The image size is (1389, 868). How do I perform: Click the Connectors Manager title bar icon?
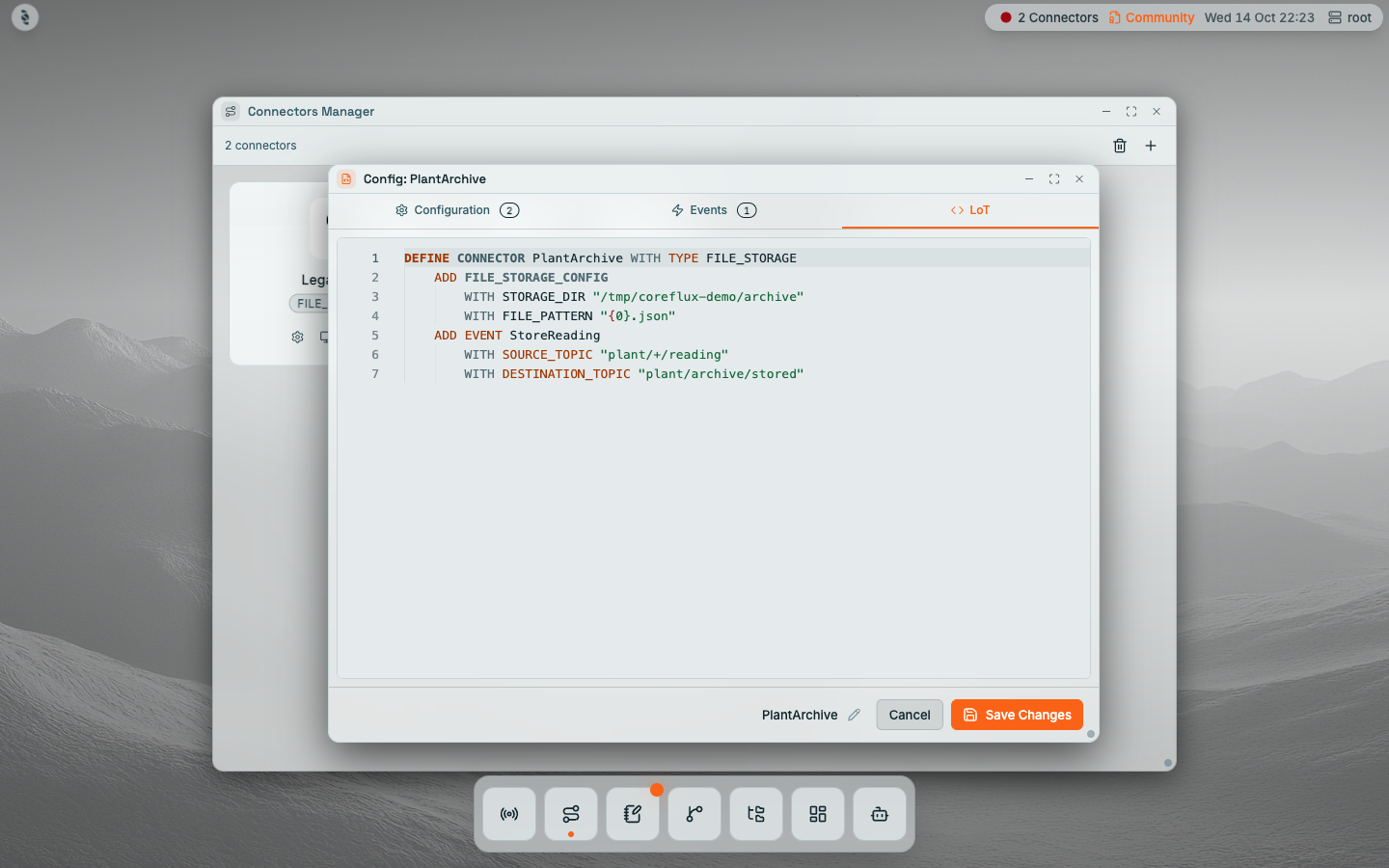[231, 111]
